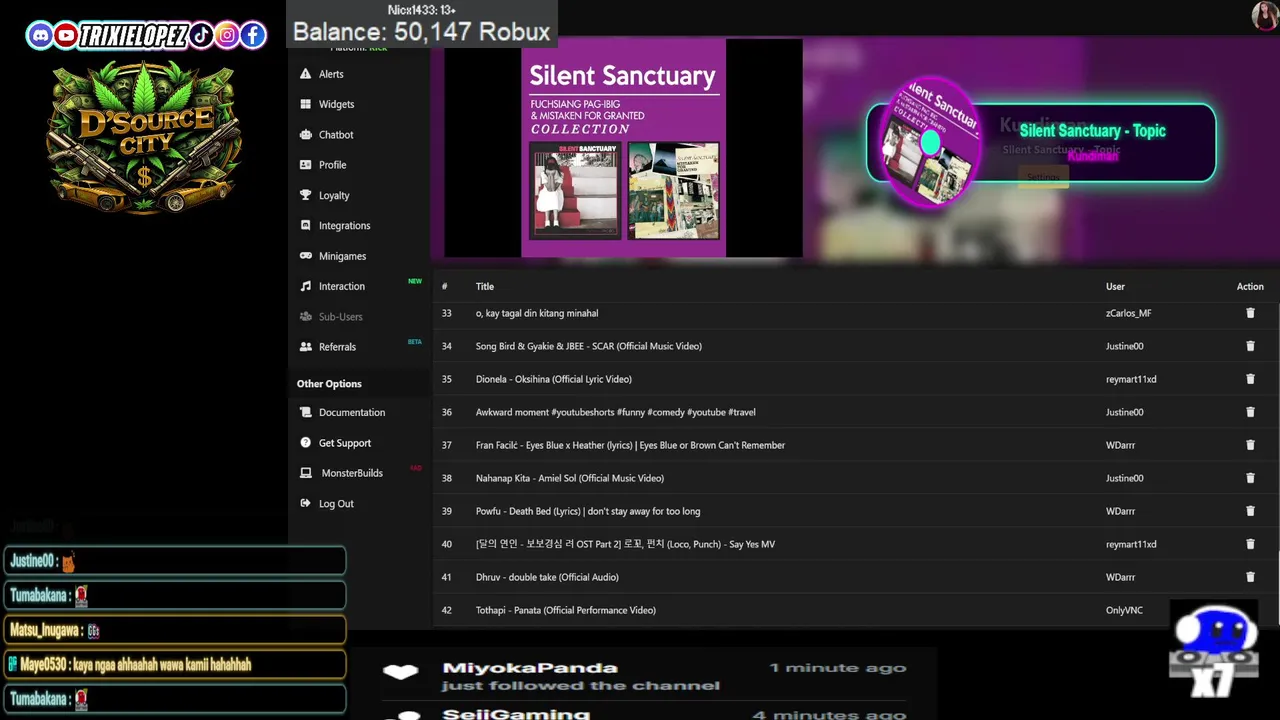
Task: Select row 42 Tothapi - Panata
Action: 855,610
